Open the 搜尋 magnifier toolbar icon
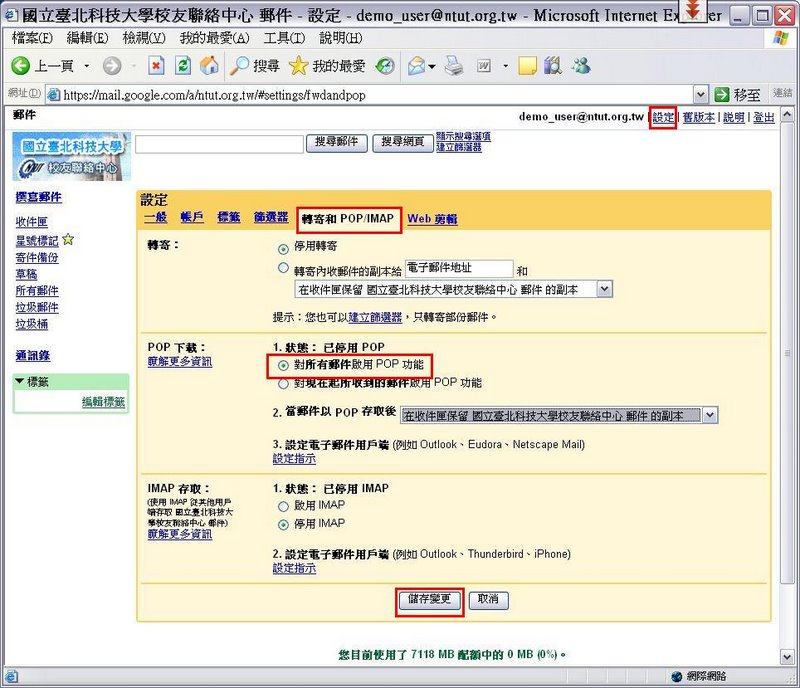This screenshot has width=800, height=688. pos(239,66)
